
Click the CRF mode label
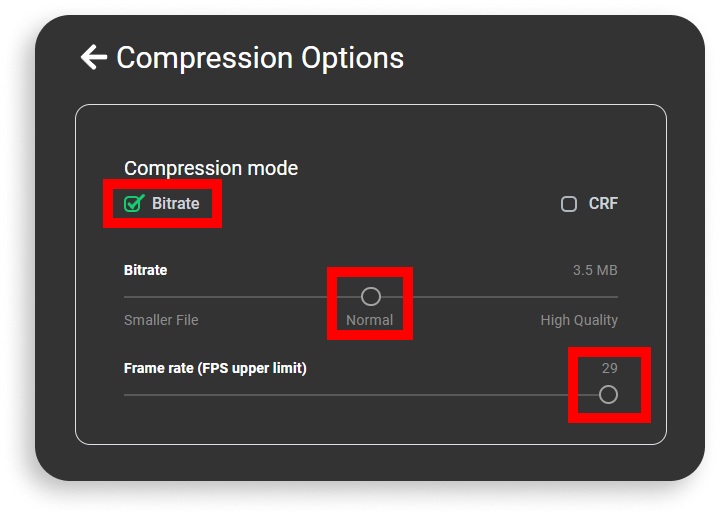tap(603, 203)
